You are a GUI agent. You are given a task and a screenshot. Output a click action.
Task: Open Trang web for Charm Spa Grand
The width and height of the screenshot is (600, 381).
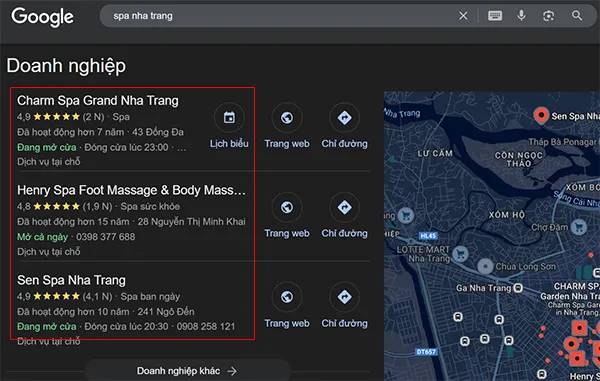[x=287, y=125]
